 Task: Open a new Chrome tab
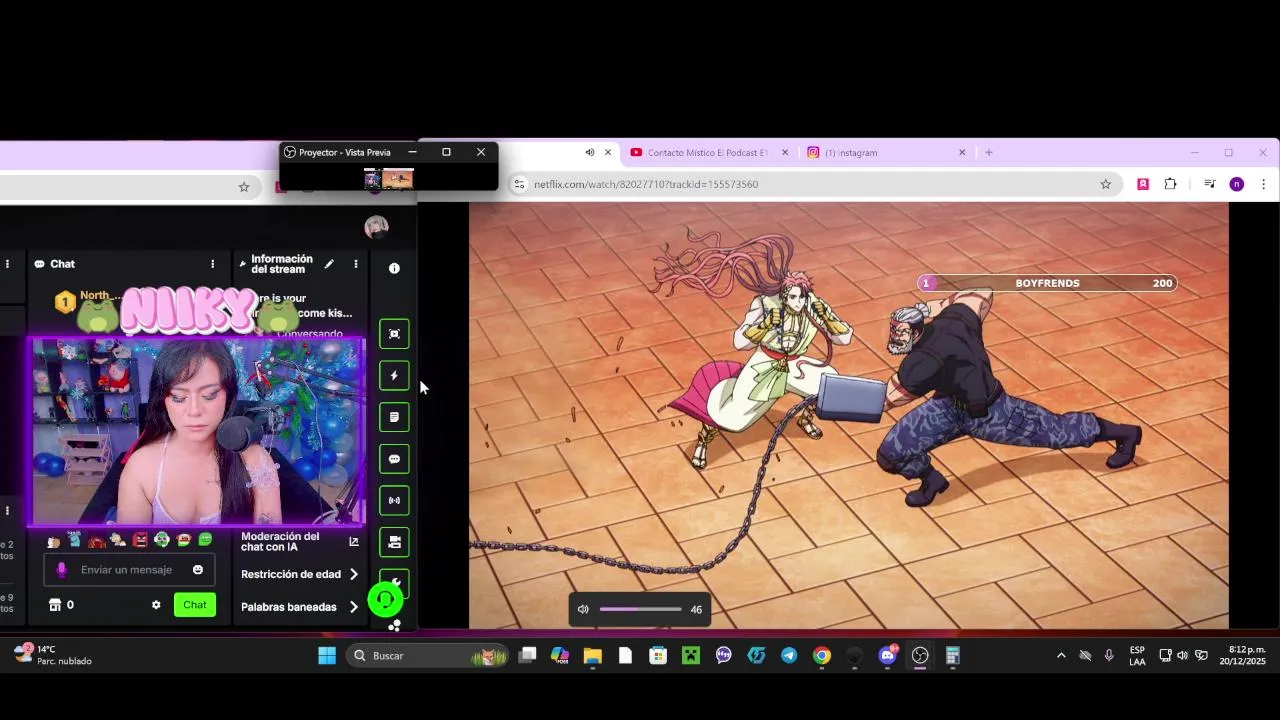(989, 153)
